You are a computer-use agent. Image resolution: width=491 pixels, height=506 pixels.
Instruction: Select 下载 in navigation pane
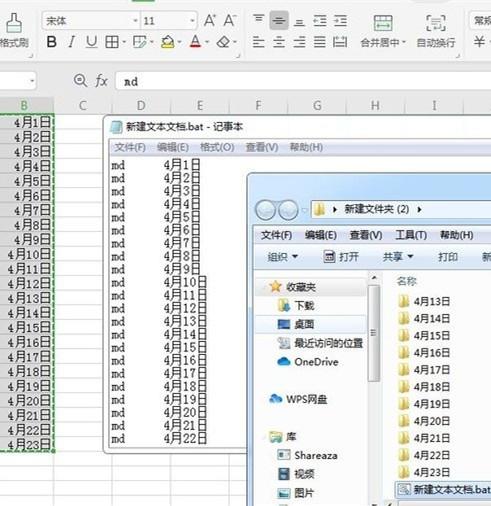coord(304,305)
